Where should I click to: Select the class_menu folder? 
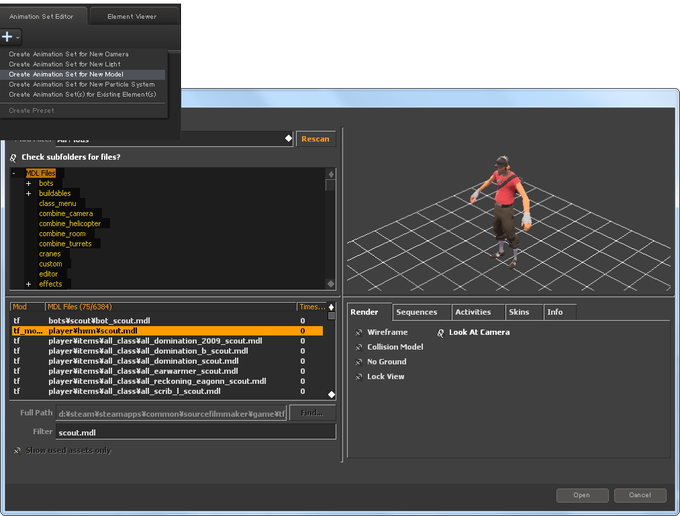click(57, 203)
